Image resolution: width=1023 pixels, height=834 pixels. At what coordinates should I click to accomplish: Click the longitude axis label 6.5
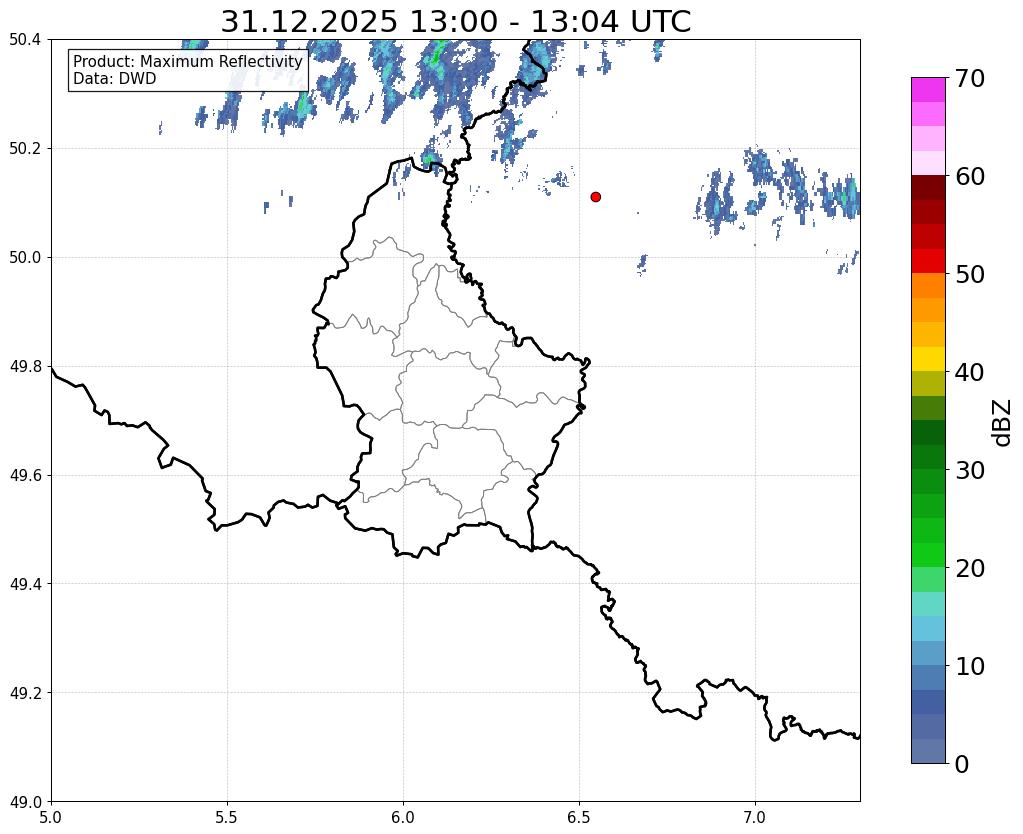click(579, 818)
